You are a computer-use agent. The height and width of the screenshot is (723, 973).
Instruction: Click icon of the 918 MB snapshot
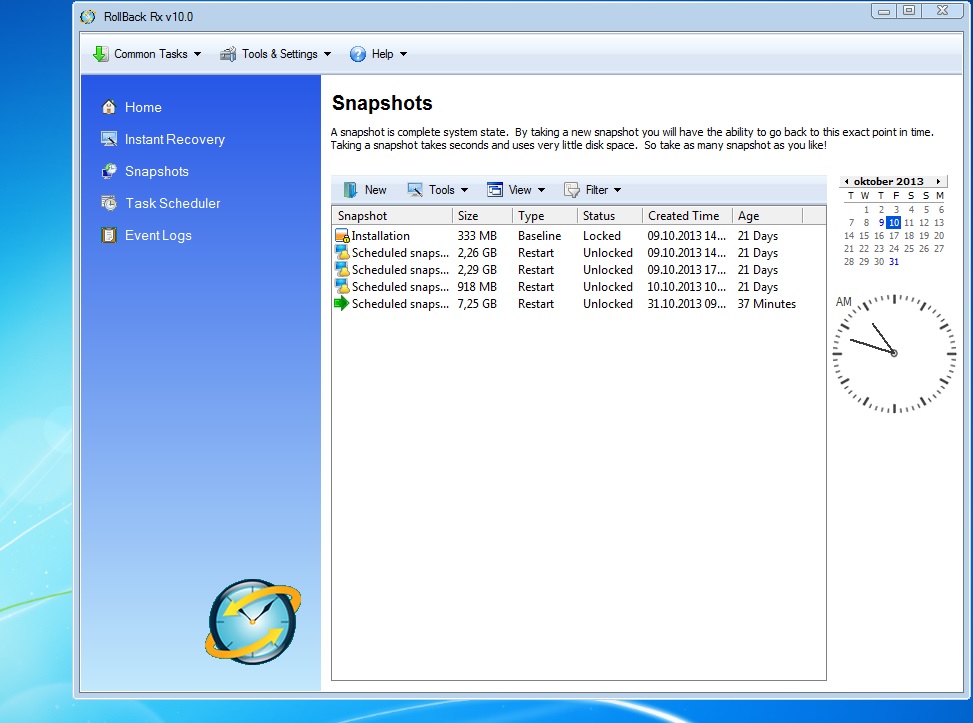[x=342, y=287]
